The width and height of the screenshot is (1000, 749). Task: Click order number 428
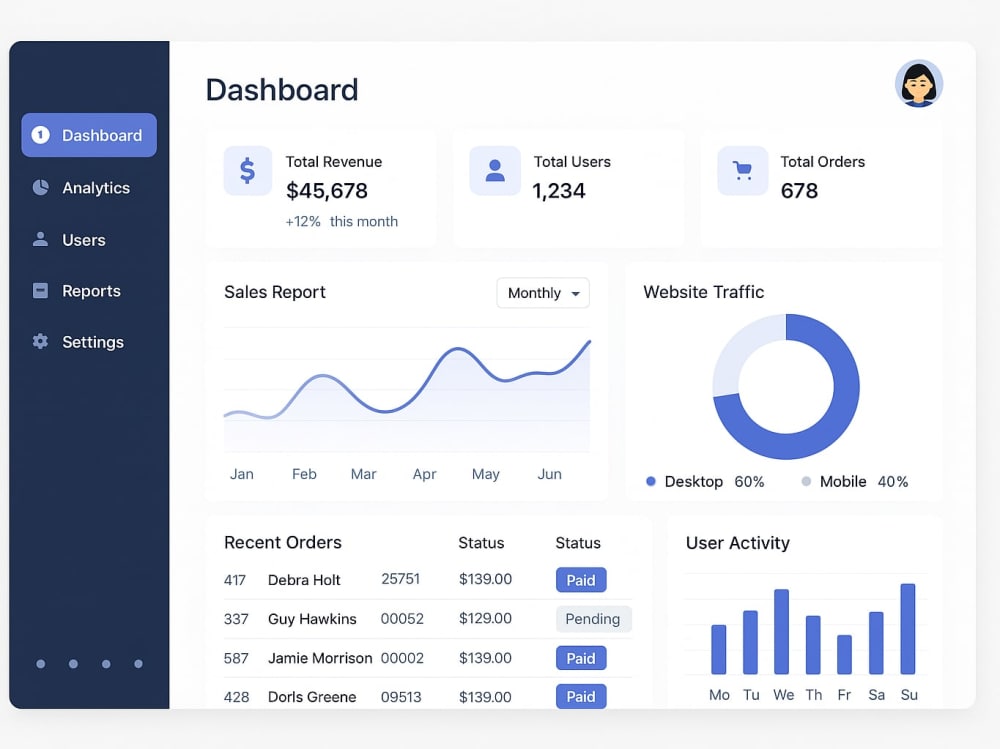236,697
